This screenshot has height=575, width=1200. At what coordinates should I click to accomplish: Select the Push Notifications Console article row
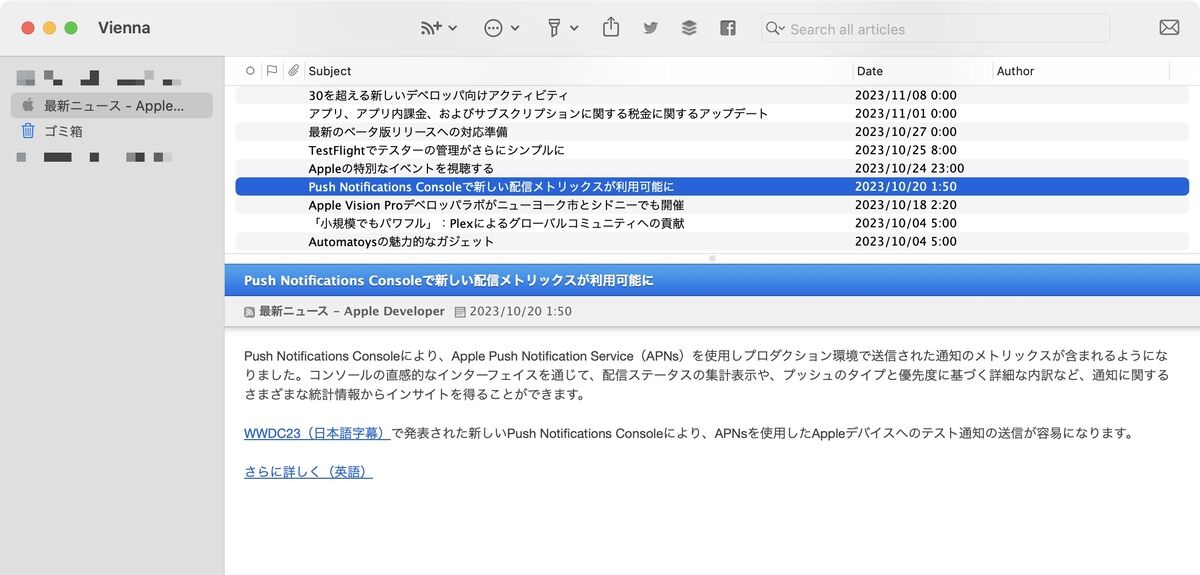712,187
